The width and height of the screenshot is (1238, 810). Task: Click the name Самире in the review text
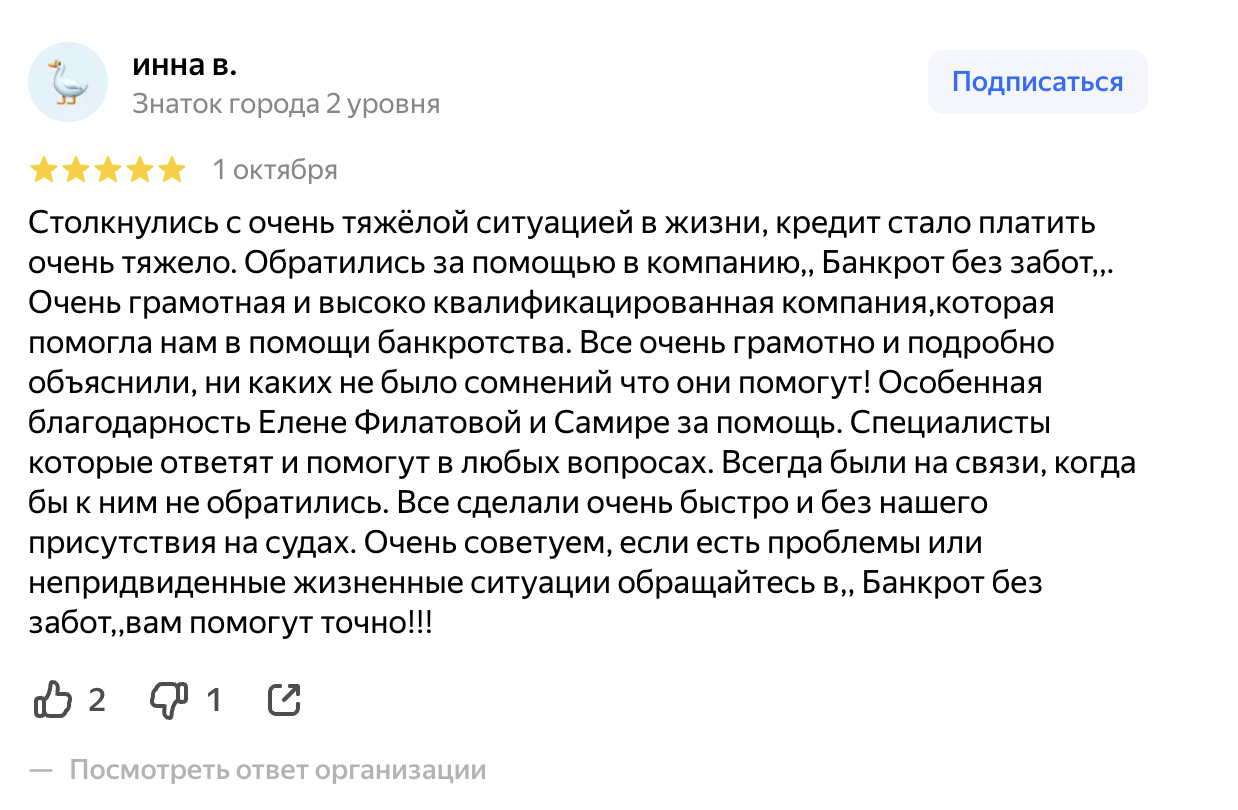603,423
